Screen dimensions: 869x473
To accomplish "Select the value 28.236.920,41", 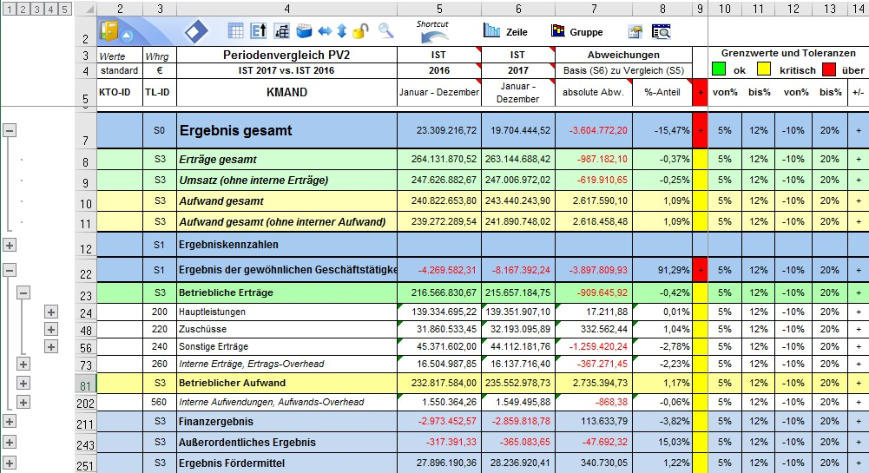I will 518,462.
